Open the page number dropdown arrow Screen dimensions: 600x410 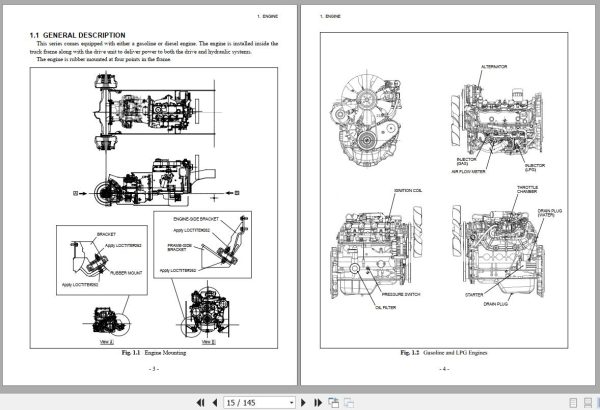(291, 403)
